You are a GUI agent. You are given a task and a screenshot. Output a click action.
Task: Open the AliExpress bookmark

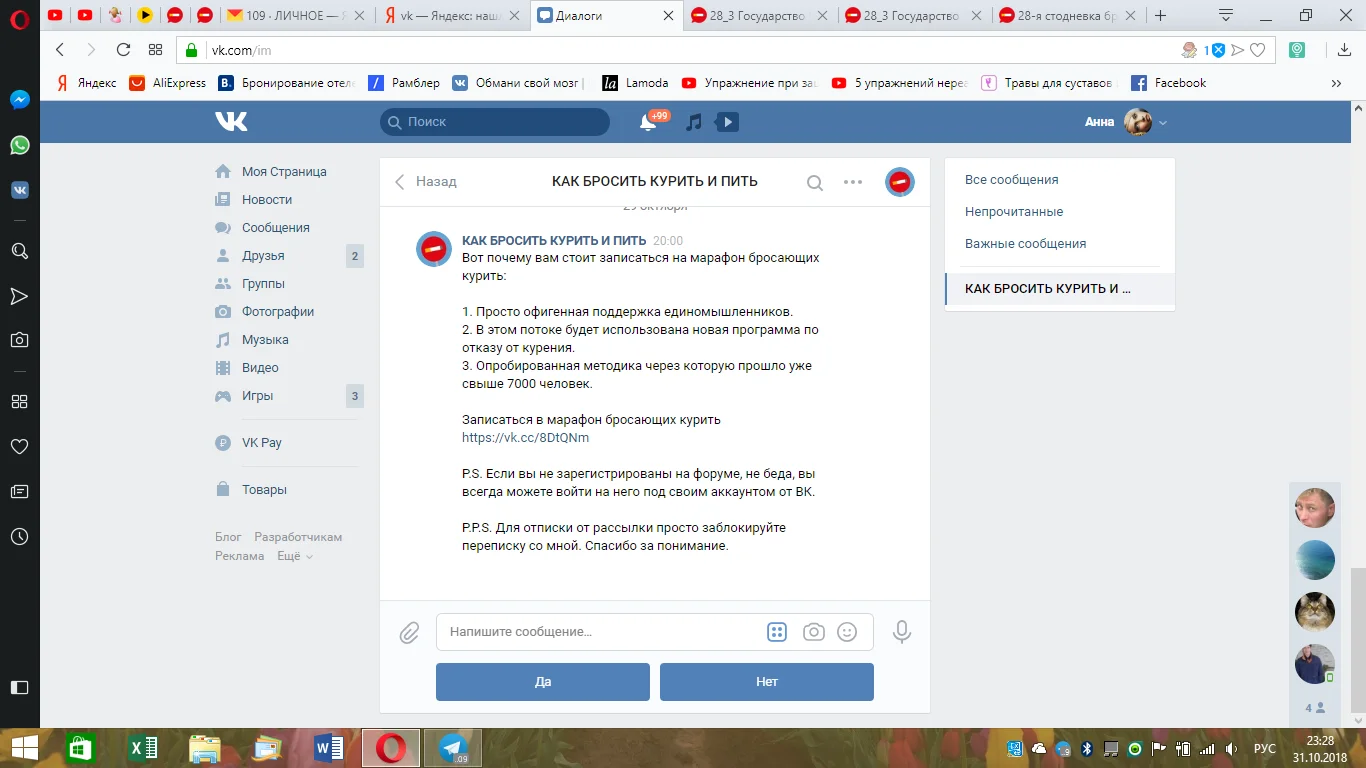tap(167, 83)
